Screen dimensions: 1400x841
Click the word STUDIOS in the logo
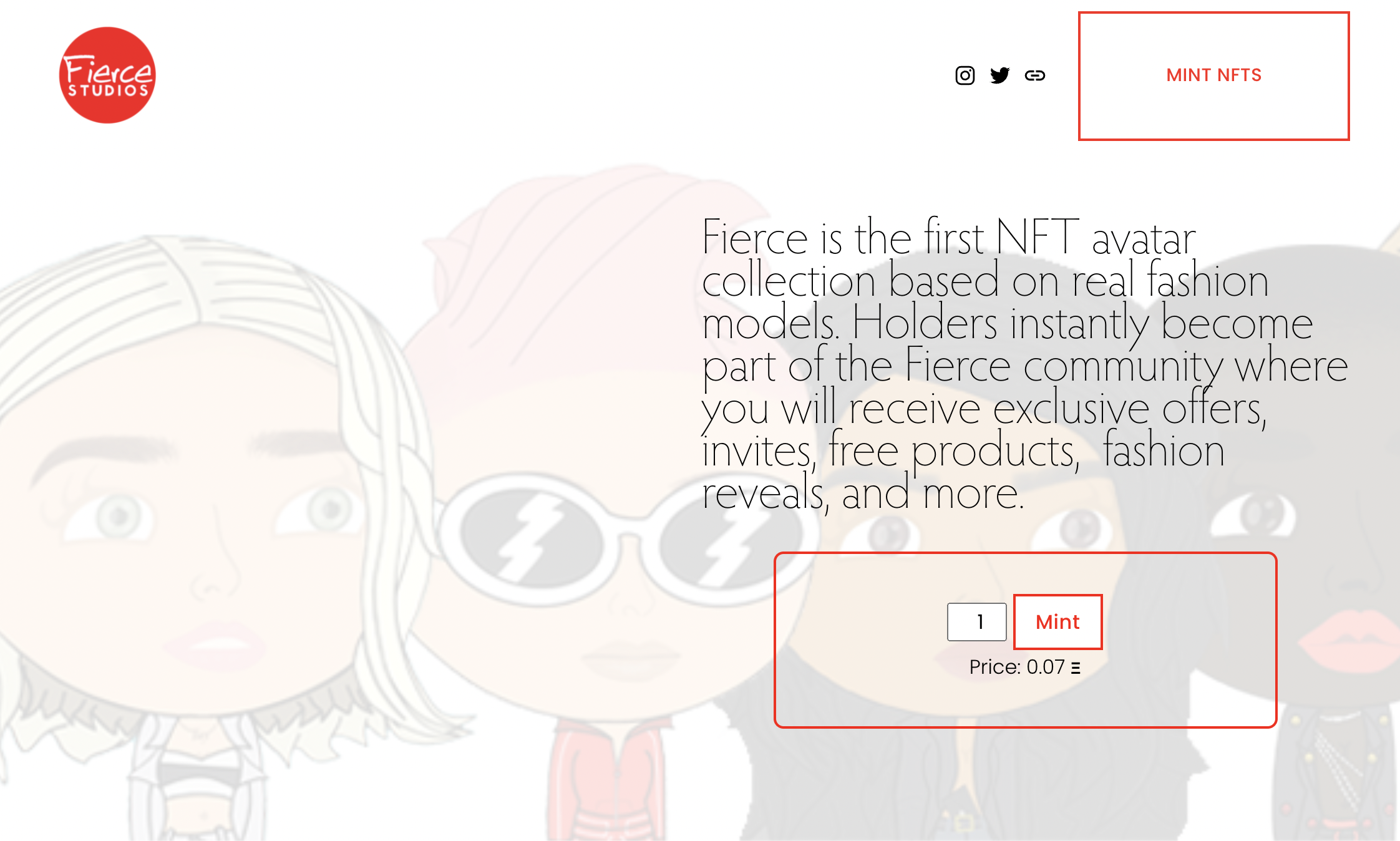pos(108,91)
